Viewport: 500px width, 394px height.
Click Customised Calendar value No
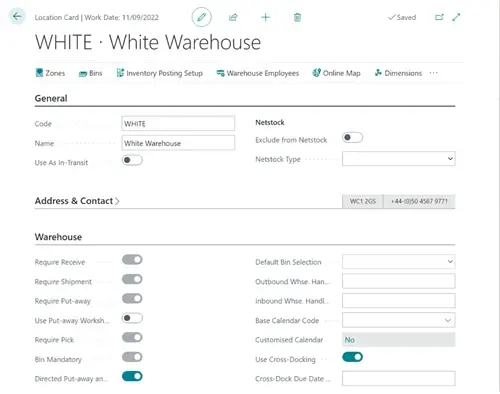[x=399, y=340]
